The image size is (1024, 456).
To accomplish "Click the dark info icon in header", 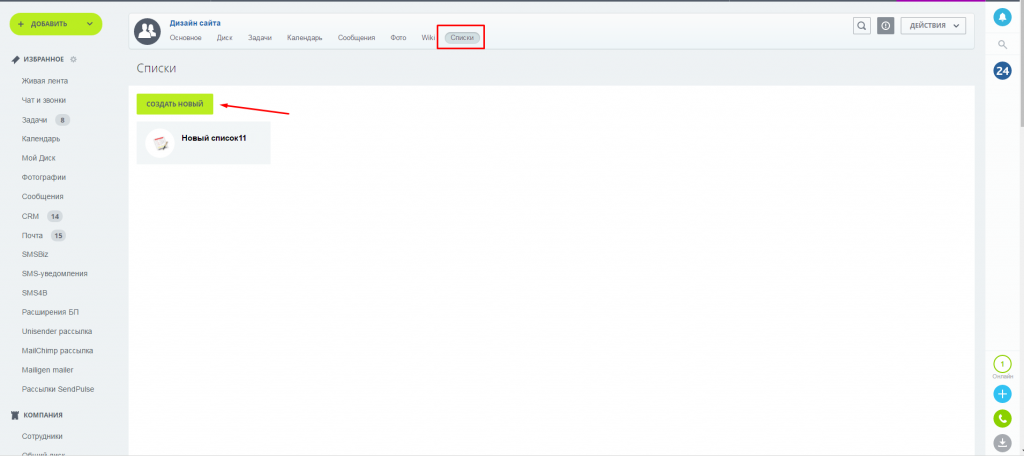I will [x=886, y=25].
